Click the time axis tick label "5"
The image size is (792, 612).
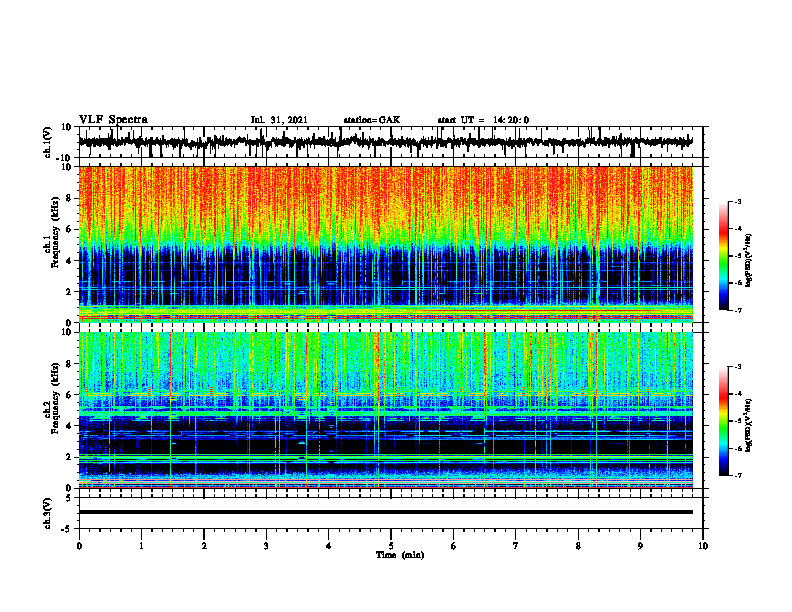[391, 546]
